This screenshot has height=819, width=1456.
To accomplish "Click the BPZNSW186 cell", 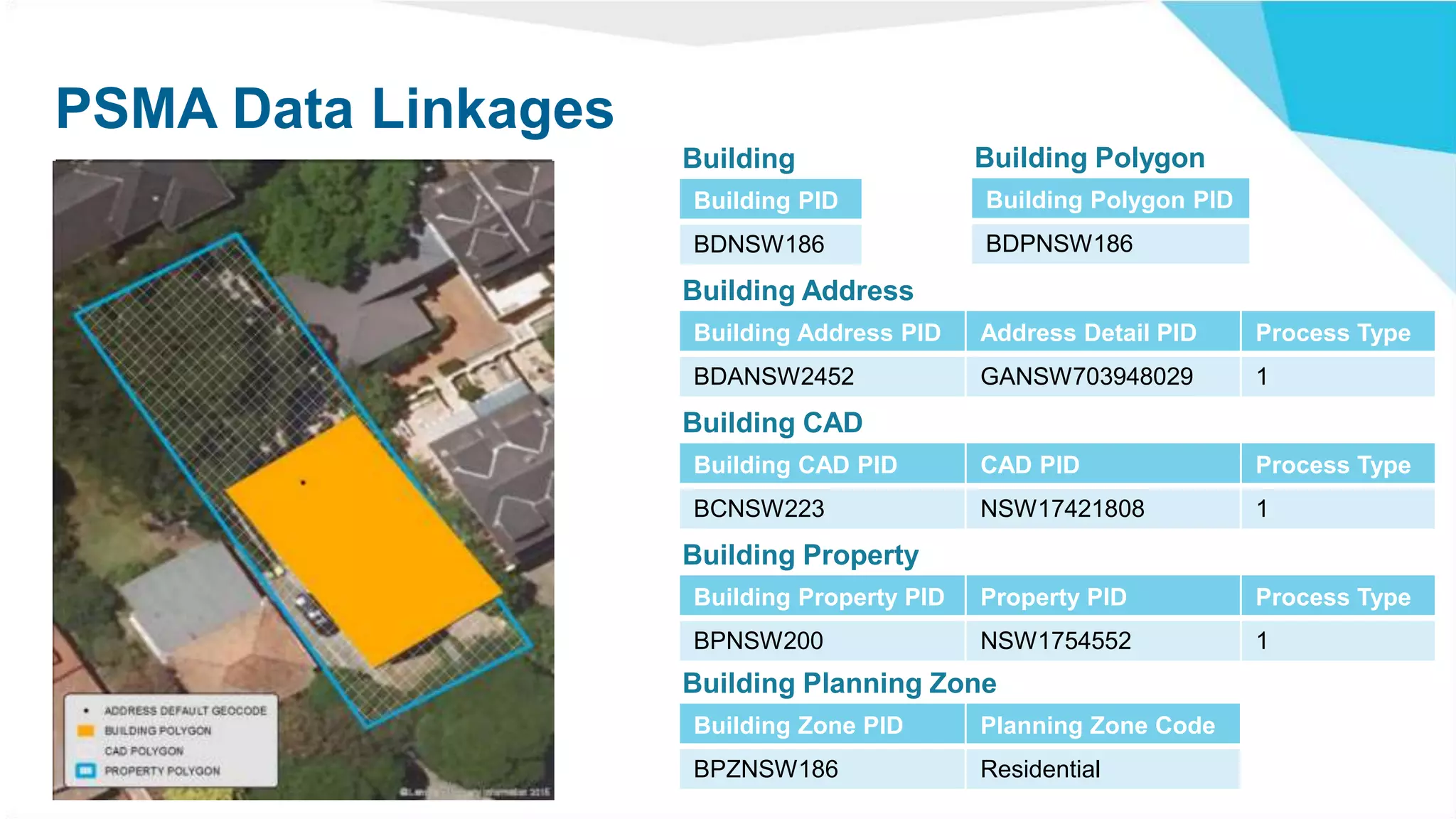I will [822, 769].
